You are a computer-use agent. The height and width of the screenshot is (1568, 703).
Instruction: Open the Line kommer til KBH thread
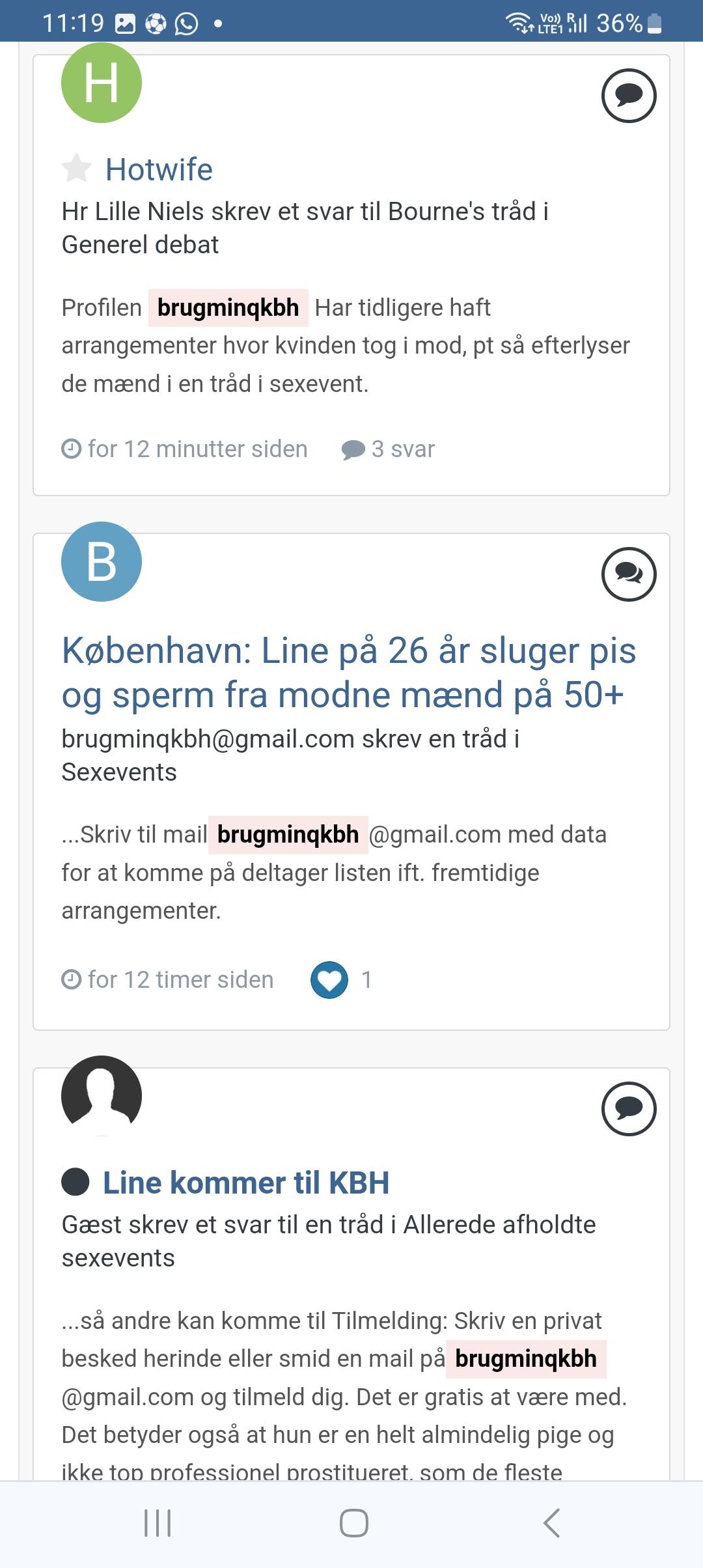[x=246, y=1183]
